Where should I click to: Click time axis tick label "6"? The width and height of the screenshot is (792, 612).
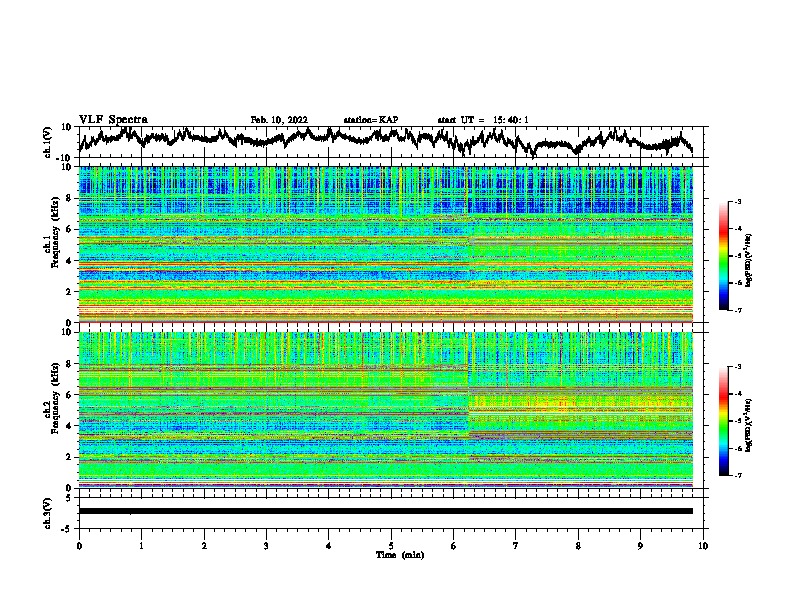[x=453, y=546]
